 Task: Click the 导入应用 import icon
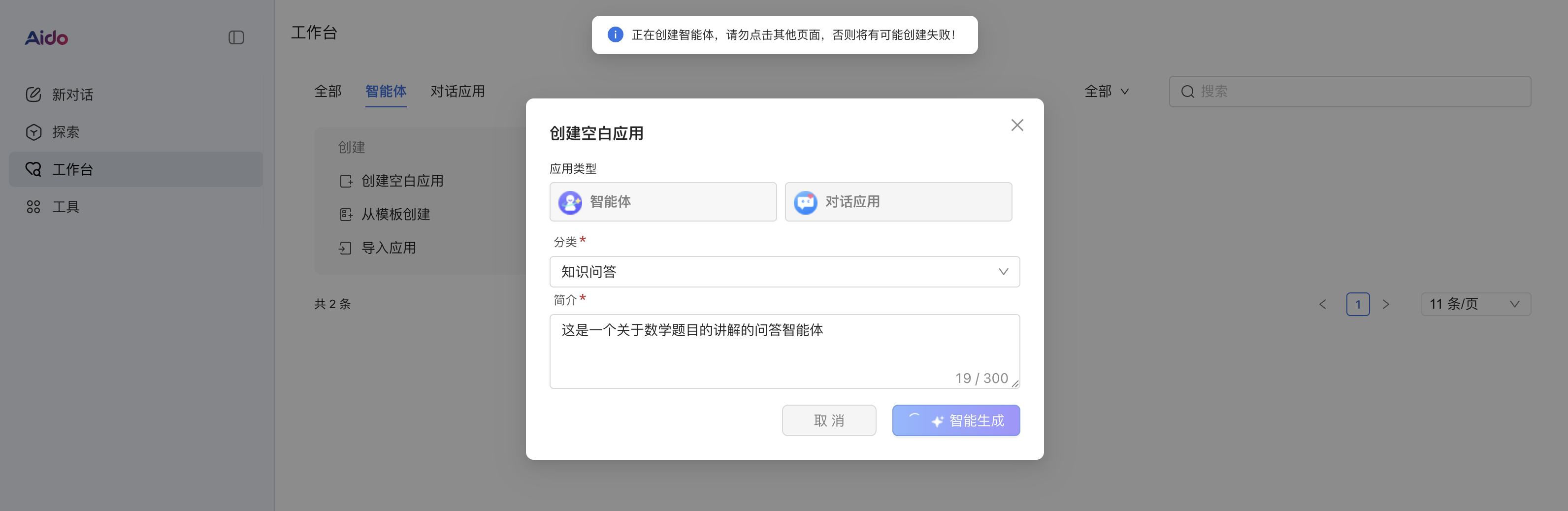click(346, 248)
